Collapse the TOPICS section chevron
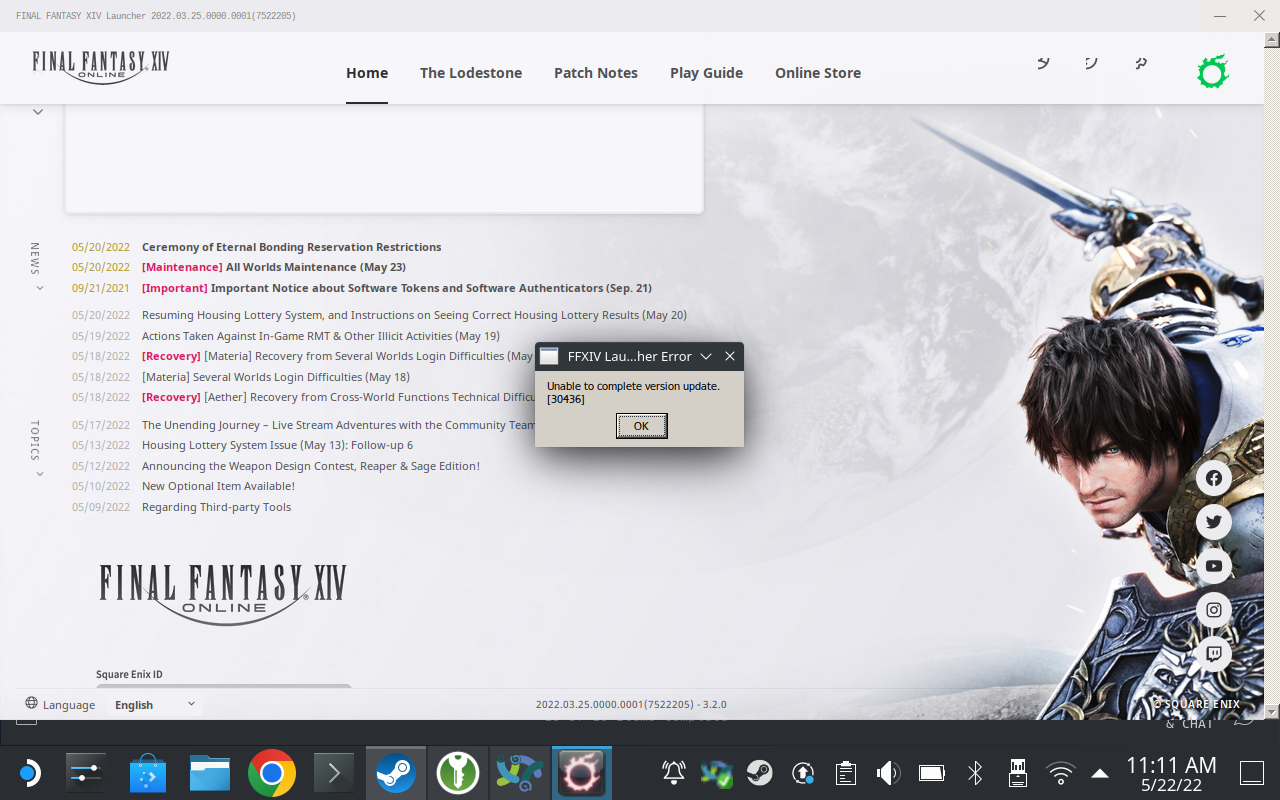 click(40, 474)
